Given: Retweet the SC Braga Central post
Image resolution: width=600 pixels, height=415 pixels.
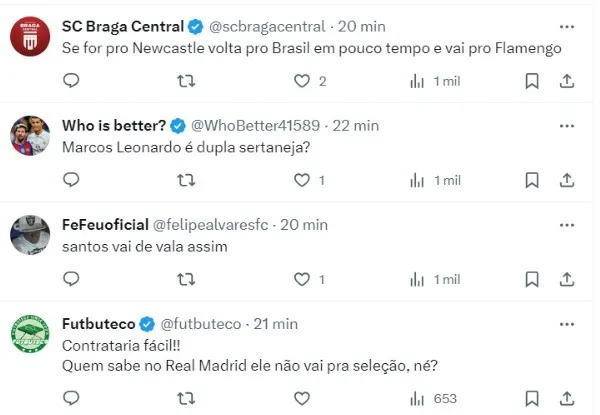Looking at the screenshot, I should pyautogui.click(x=186, y=81).
